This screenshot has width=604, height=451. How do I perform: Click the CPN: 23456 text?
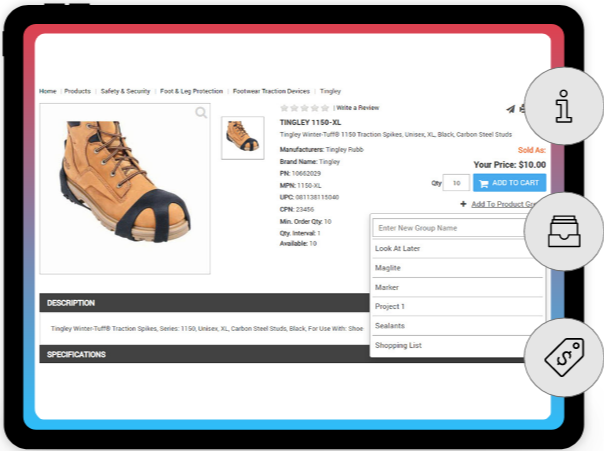[x=297, y=210]
